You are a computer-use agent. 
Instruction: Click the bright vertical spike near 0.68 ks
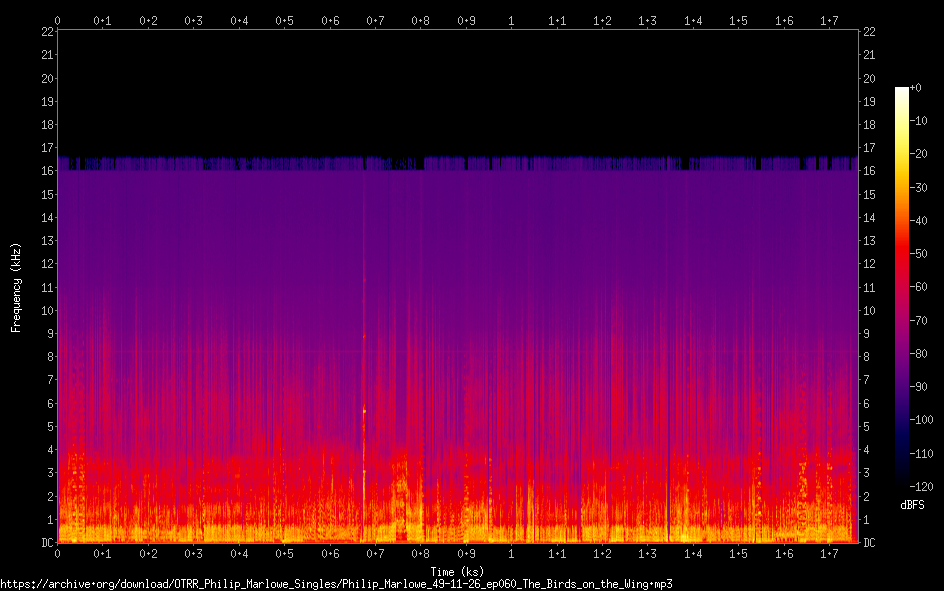(364, 410)
